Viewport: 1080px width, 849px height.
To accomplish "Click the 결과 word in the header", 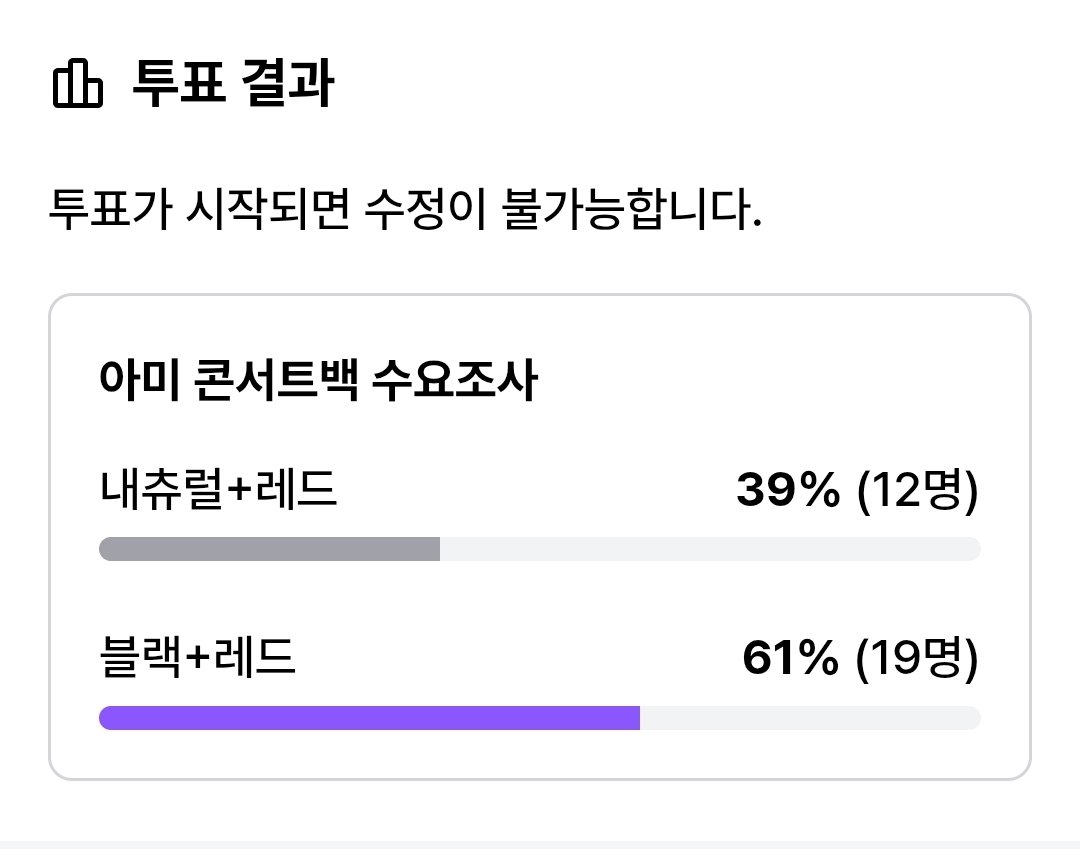I will [288, 83].
